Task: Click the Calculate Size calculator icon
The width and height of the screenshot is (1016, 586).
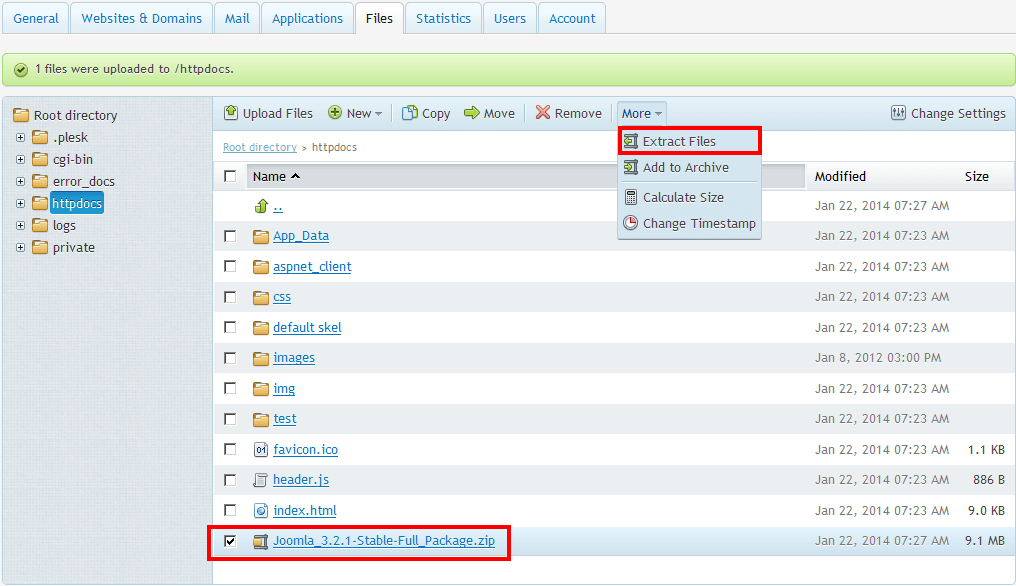Action: click(631, 197)
